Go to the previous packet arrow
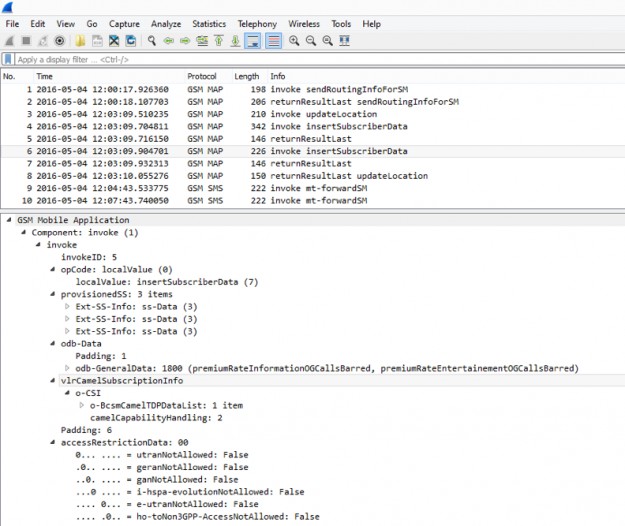 (x=168, y=41)
